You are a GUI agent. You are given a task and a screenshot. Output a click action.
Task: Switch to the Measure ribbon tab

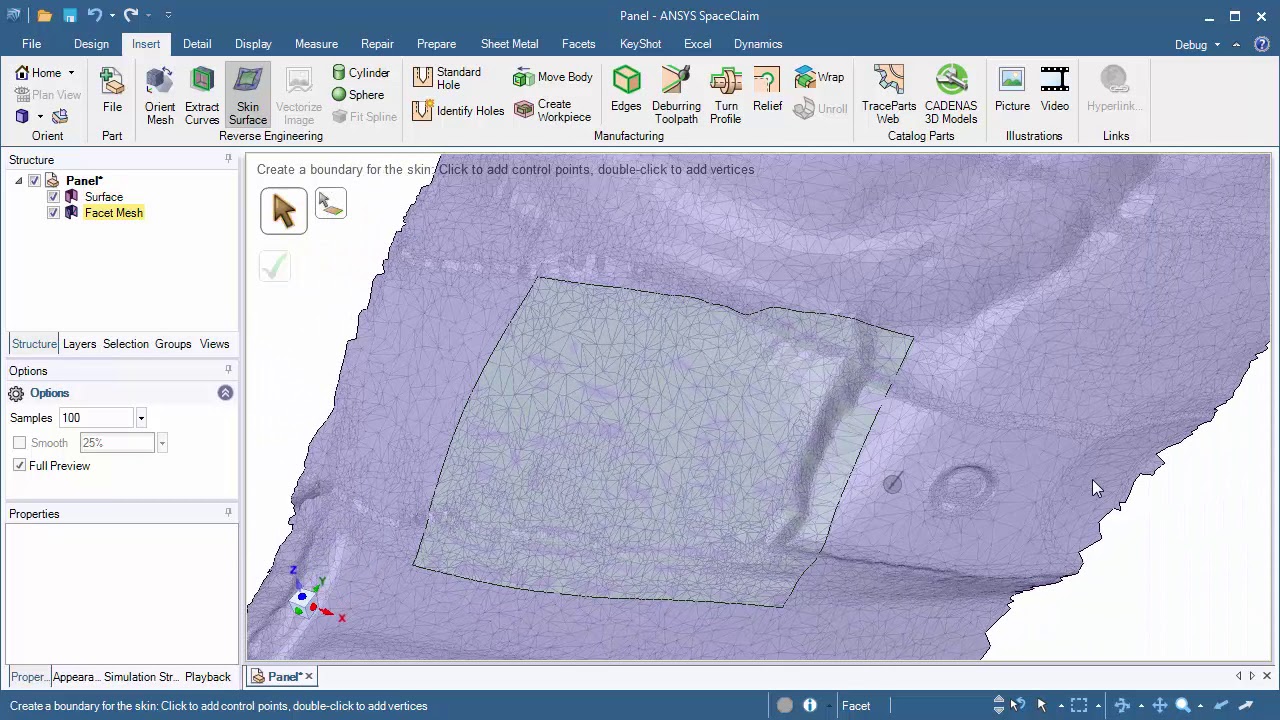(316, 44)
